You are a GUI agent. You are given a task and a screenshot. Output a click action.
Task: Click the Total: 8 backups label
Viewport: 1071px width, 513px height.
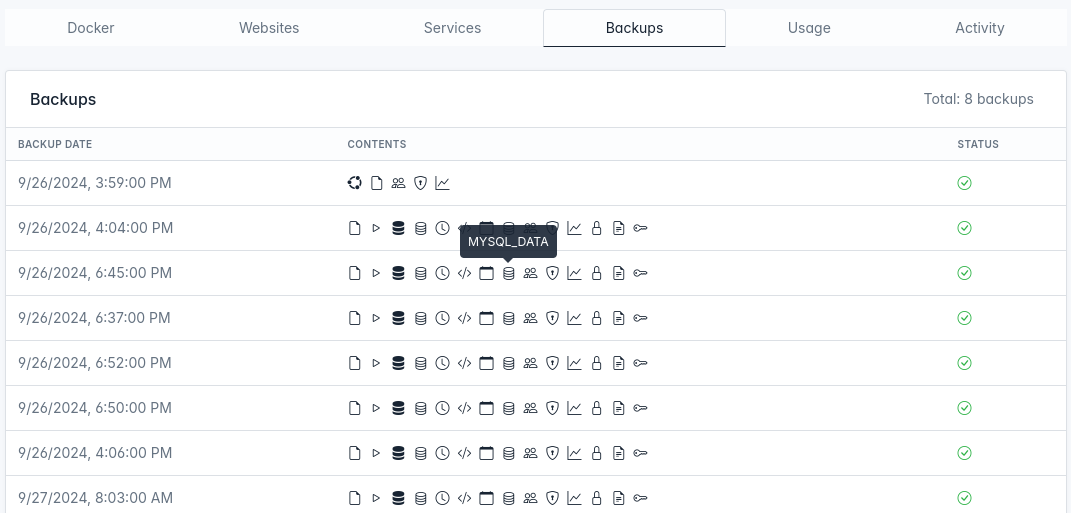click(x=979, y=99)
